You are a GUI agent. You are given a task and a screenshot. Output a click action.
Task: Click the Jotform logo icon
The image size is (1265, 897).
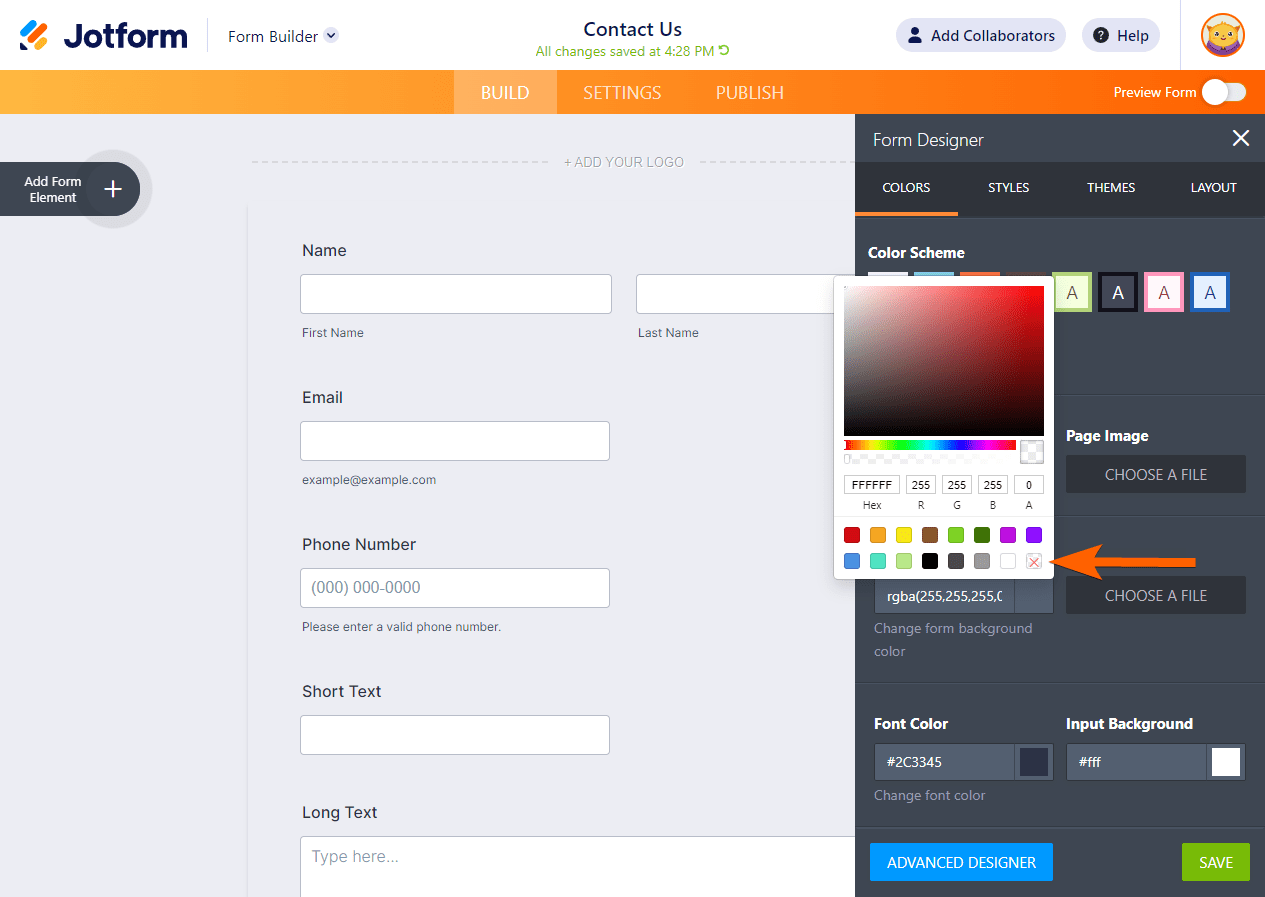(x=34, y=36)
